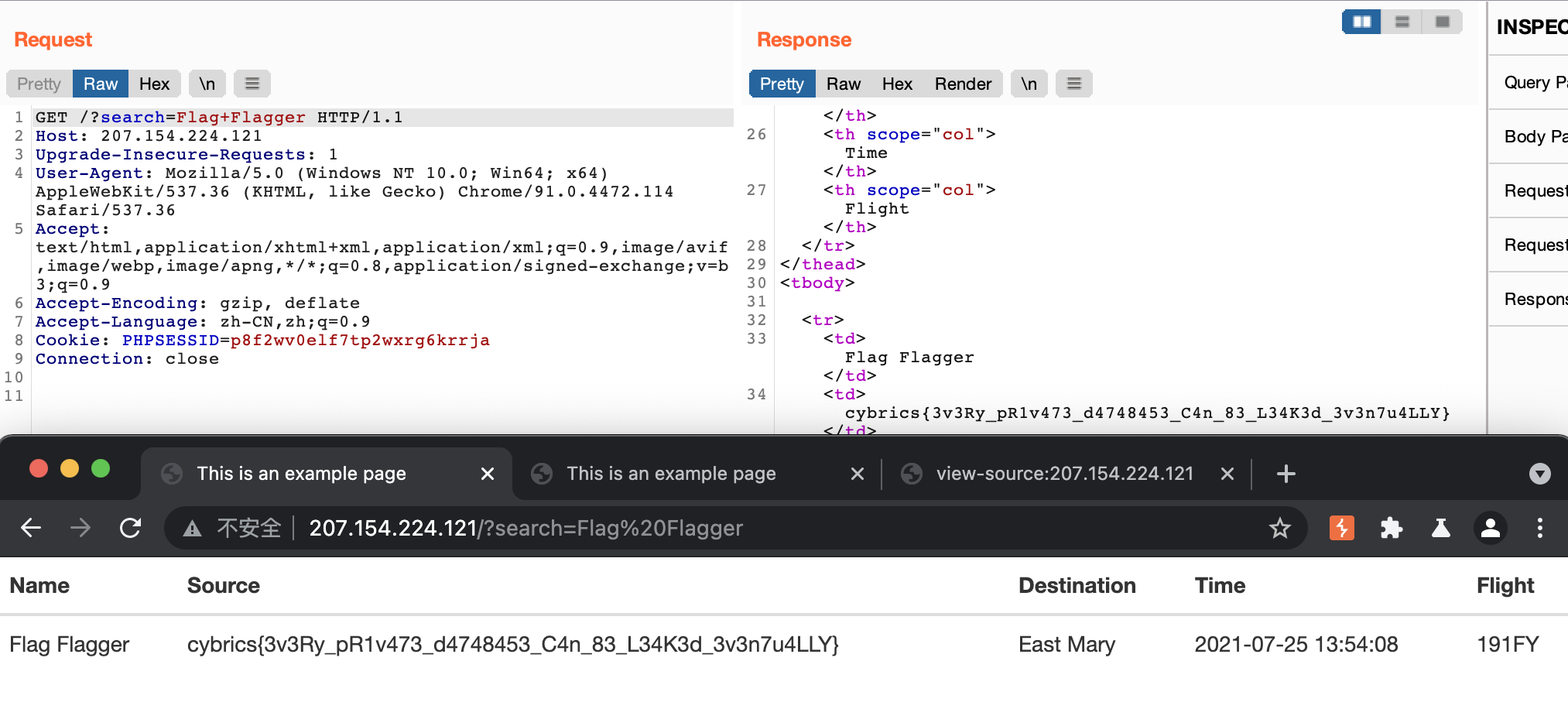Expand the tab search dropdown arrow

point(1539,474)
